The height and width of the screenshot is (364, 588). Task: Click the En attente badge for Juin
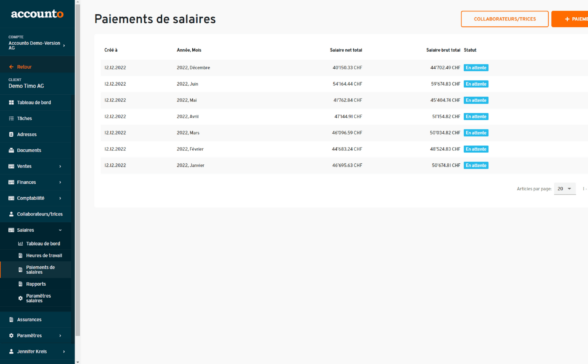[x=476, y=84]
